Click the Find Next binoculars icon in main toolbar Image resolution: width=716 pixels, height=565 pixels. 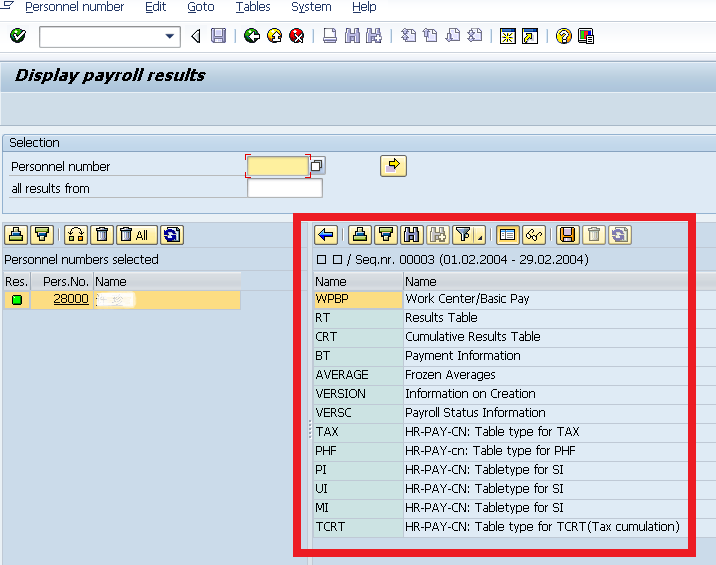pos(374,36)
